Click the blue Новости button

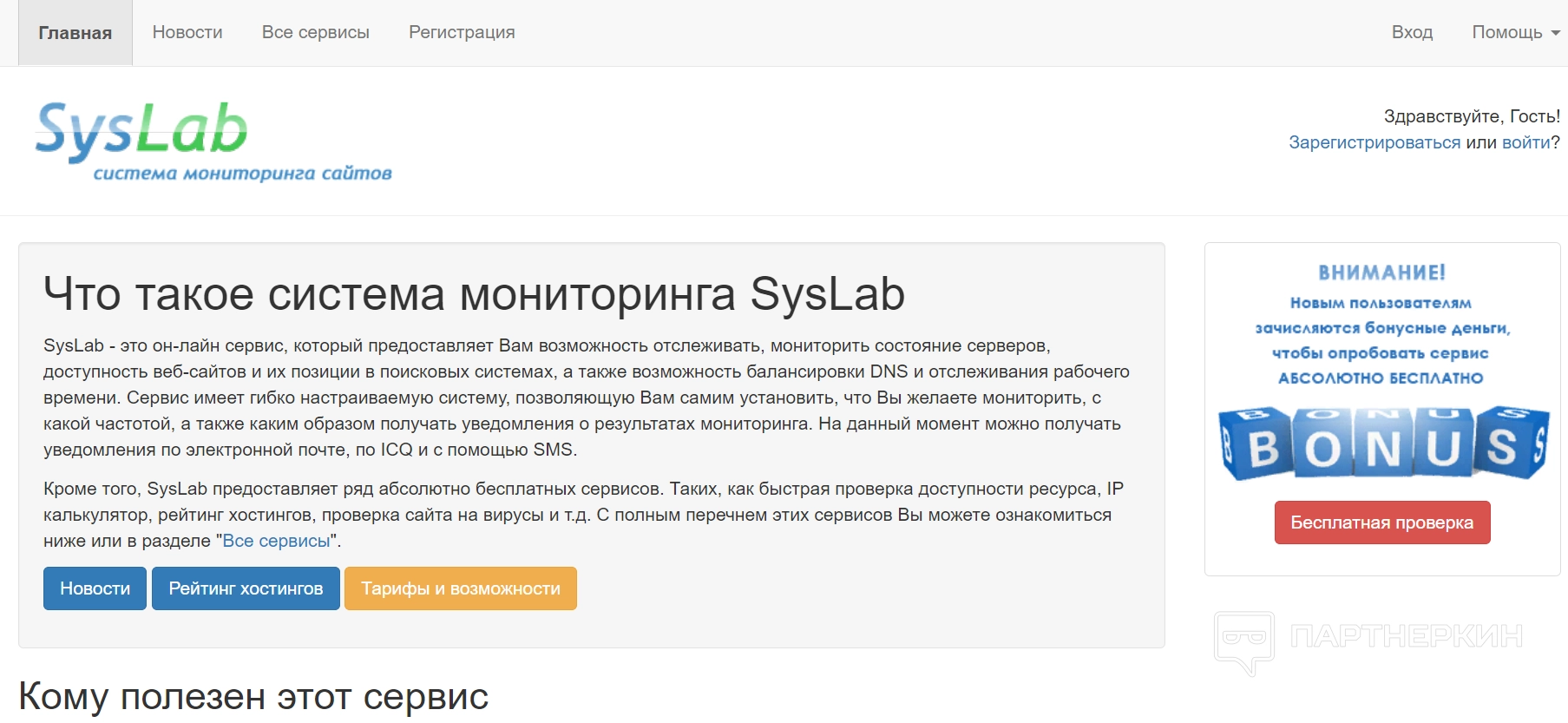point(95,588)
